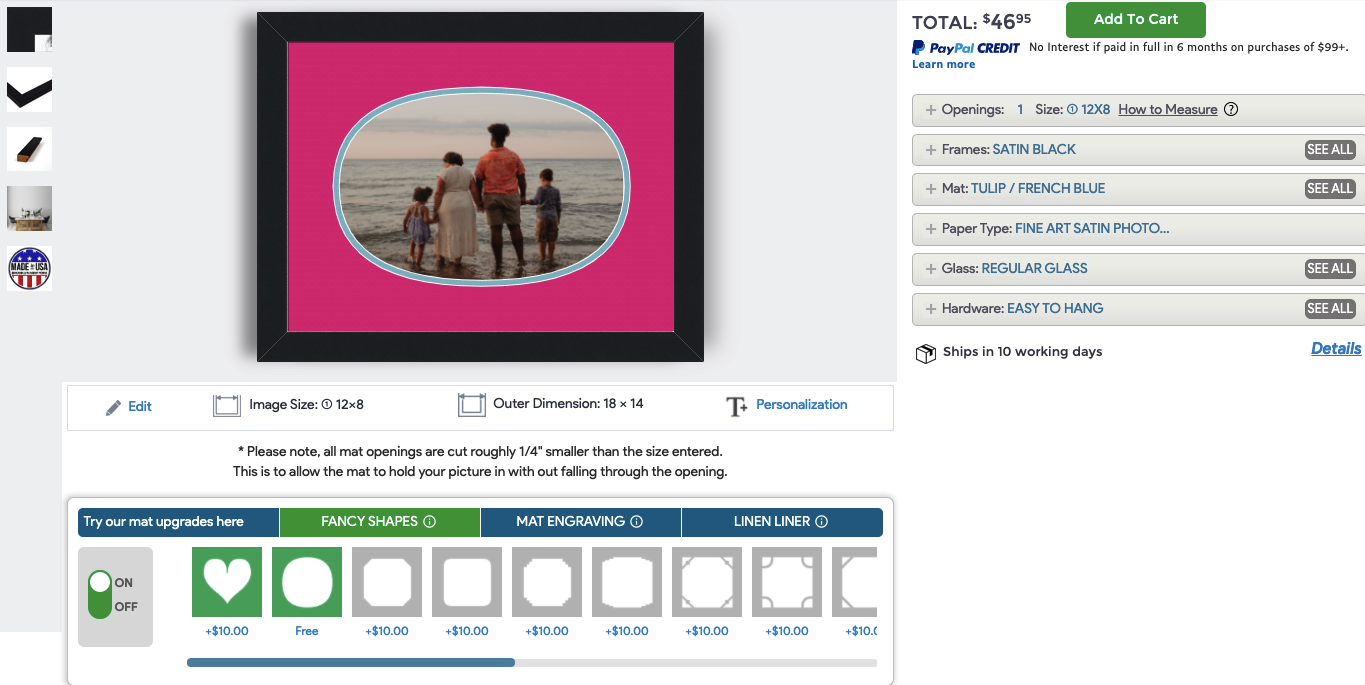Open the PayPal Credit Learn more link
The image size is (1365, 685).
[943, 64]
